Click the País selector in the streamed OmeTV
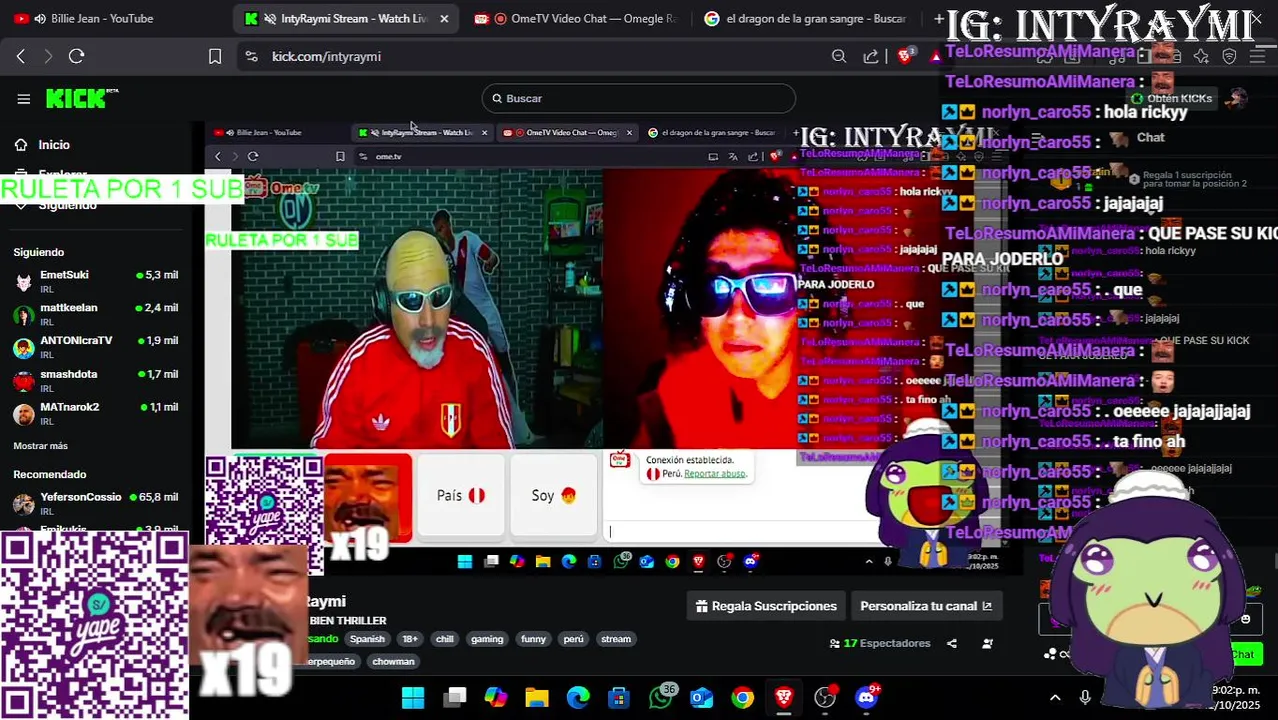The width and height of the screenshot is (1278, 720). (461, 495)
